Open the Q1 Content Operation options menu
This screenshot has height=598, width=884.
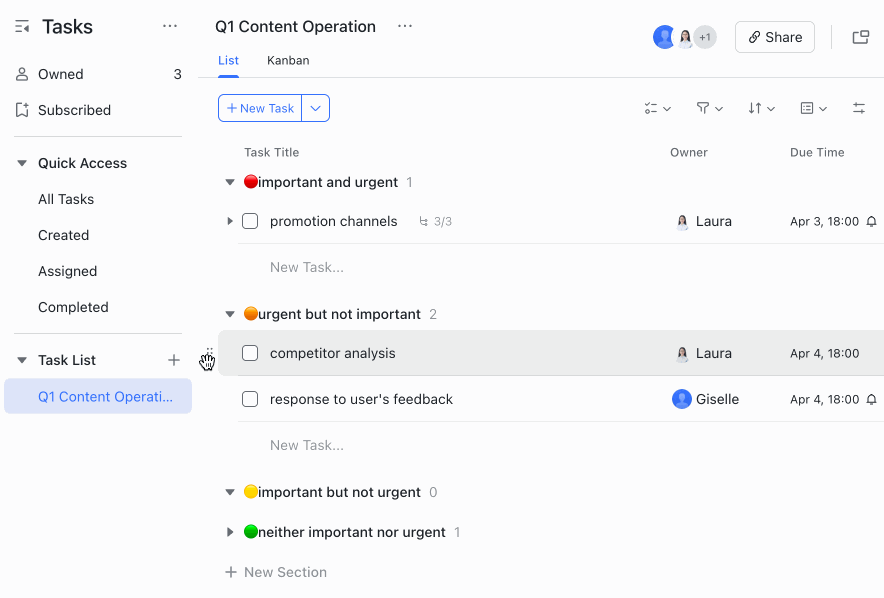pos(404,26)
